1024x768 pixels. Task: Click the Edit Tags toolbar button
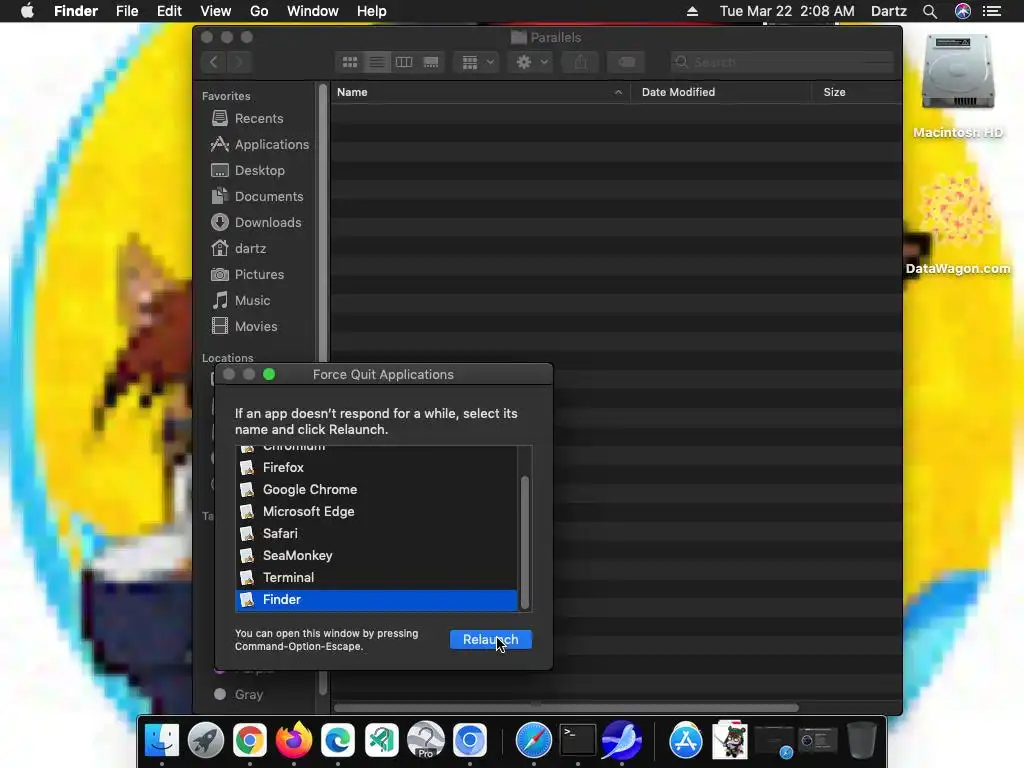[626, 62]
